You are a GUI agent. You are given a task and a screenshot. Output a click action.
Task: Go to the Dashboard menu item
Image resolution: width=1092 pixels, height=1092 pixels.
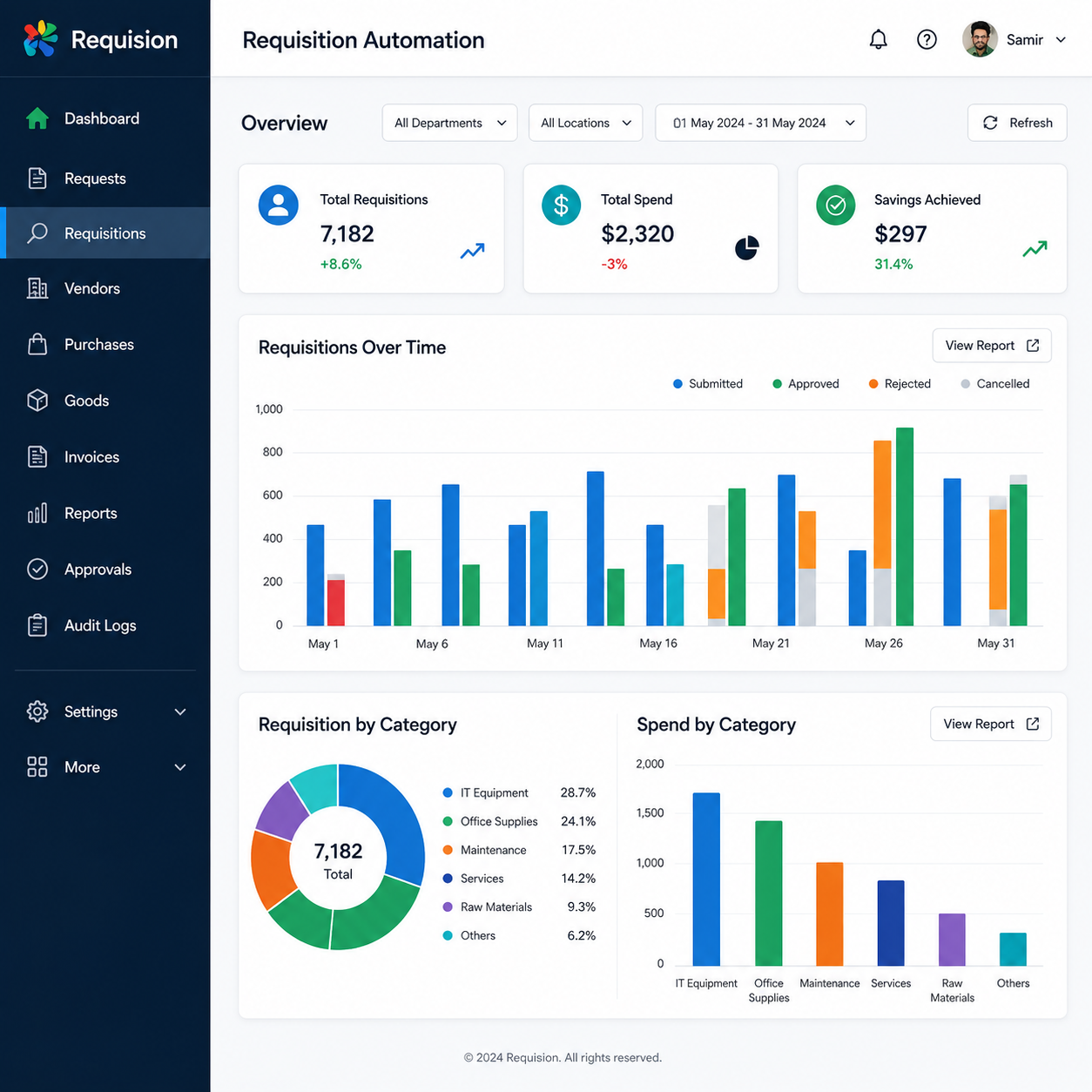104,118
